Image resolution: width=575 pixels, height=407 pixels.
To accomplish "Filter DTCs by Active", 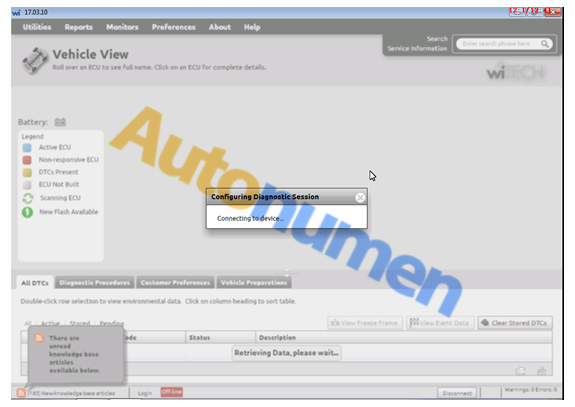I will (x=51, y=323).
